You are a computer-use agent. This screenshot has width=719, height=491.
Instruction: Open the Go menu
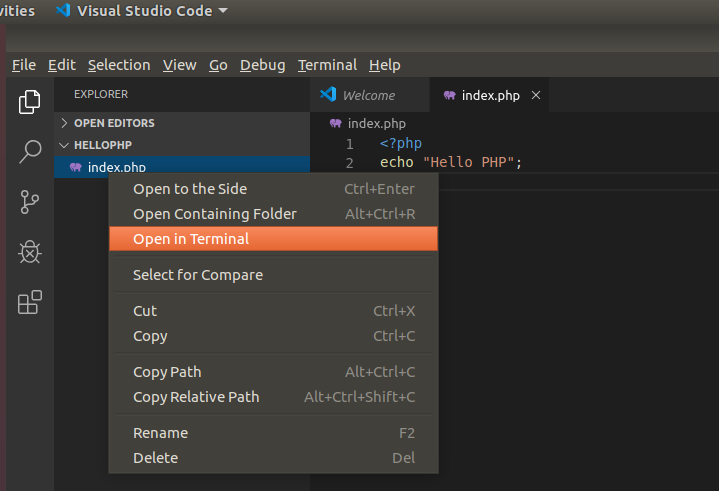coord(218,65)
